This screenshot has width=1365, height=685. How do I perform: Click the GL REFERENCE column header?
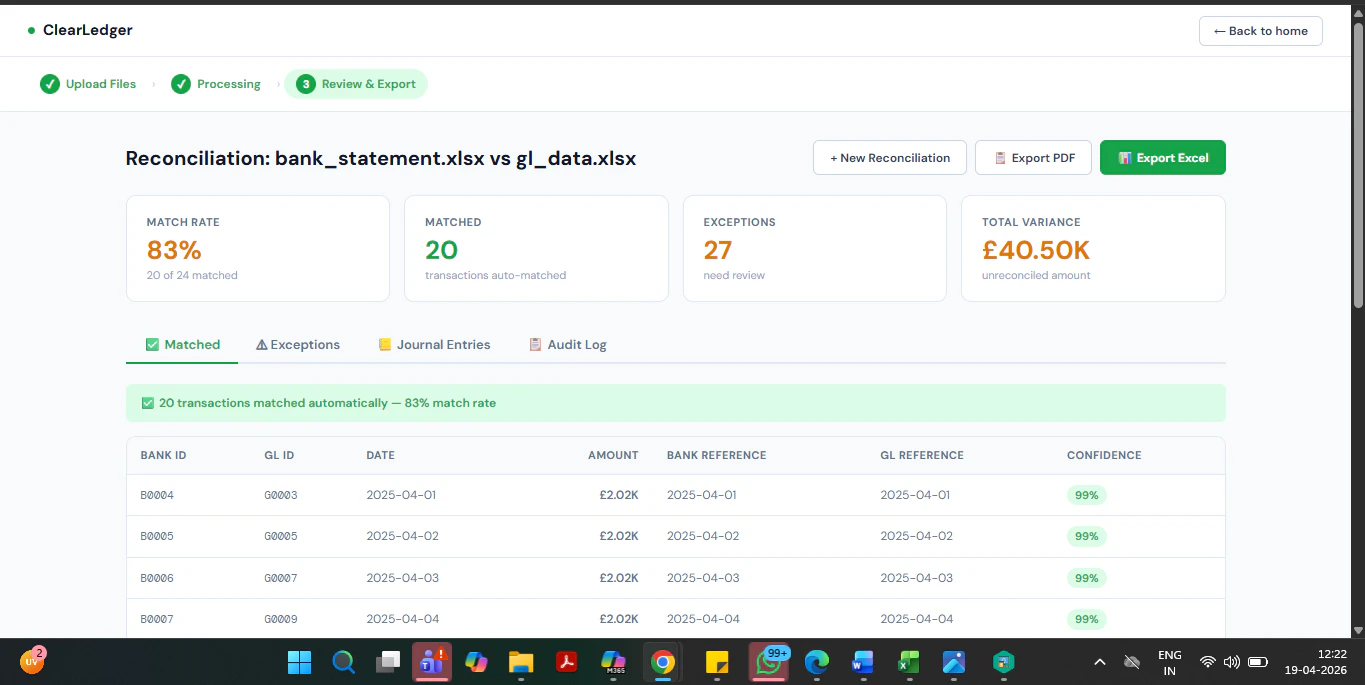coord(922,455)
